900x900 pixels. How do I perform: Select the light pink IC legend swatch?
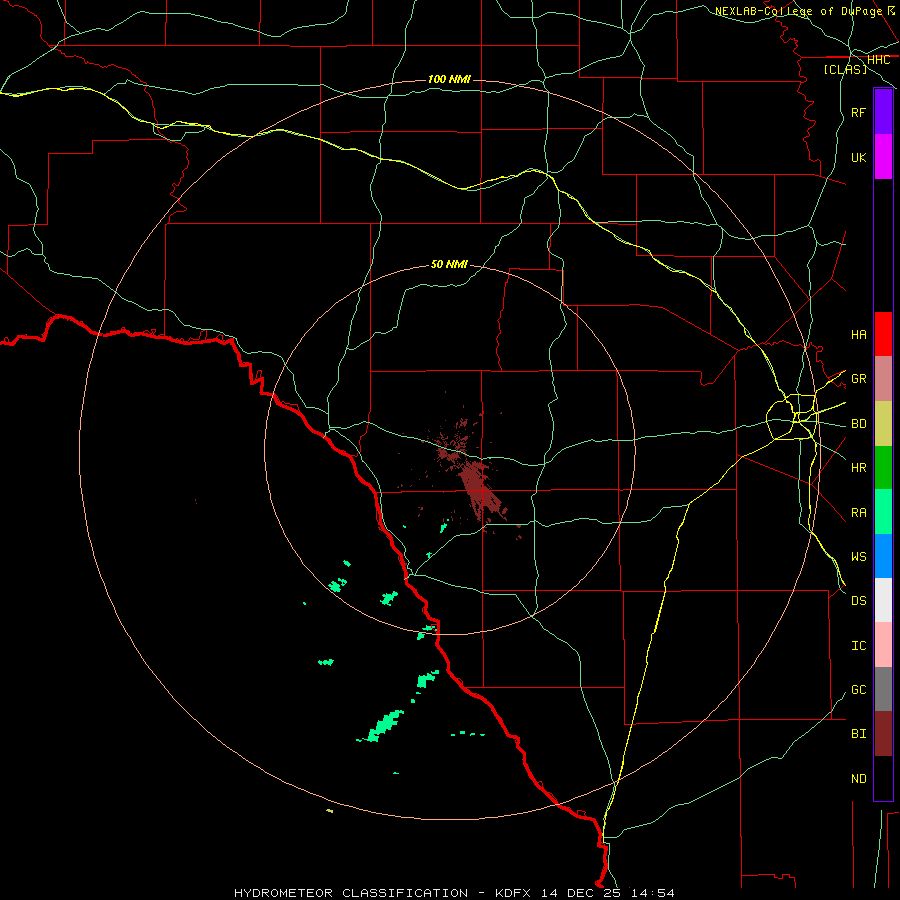click(x=883, y=645)
